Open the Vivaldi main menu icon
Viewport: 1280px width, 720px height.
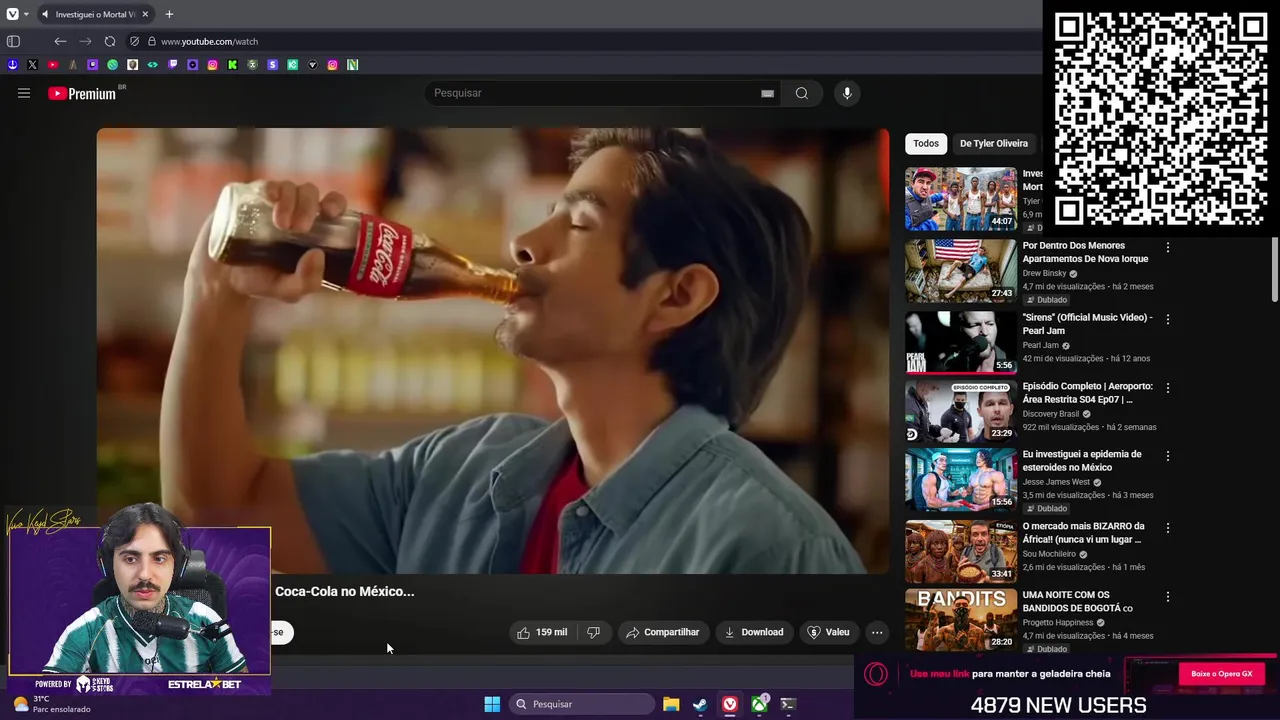[12, 14]
